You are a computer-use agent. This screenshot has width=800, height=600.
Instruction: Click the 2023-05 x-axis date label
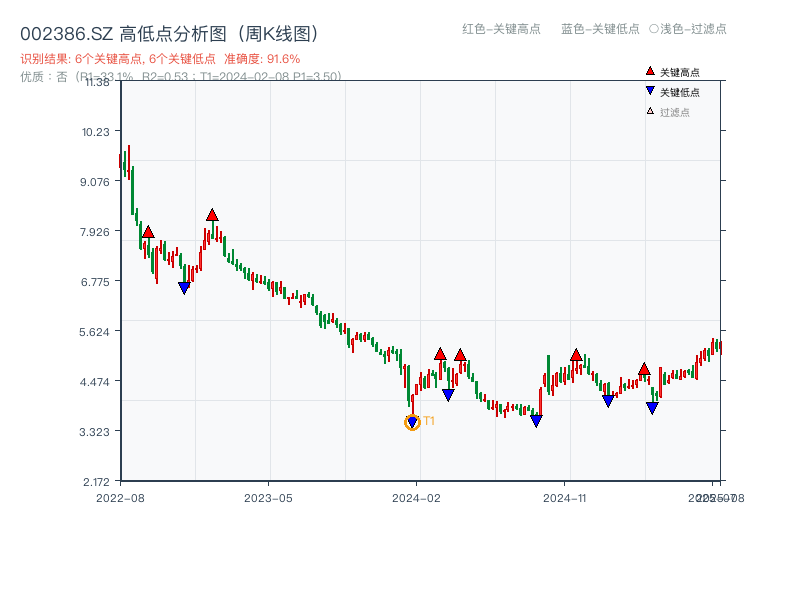pyautogui.click(x=268, y=497)
